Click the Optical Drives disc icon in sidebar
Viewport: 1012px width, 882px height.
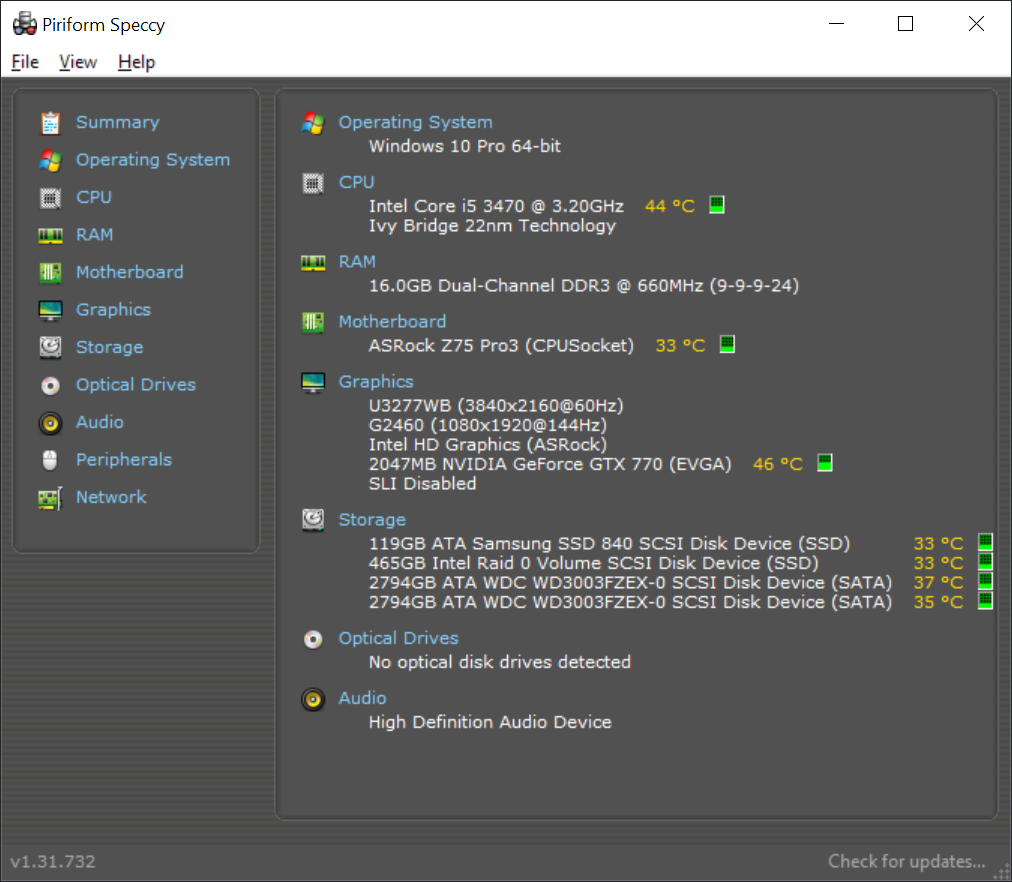point(50,385)
